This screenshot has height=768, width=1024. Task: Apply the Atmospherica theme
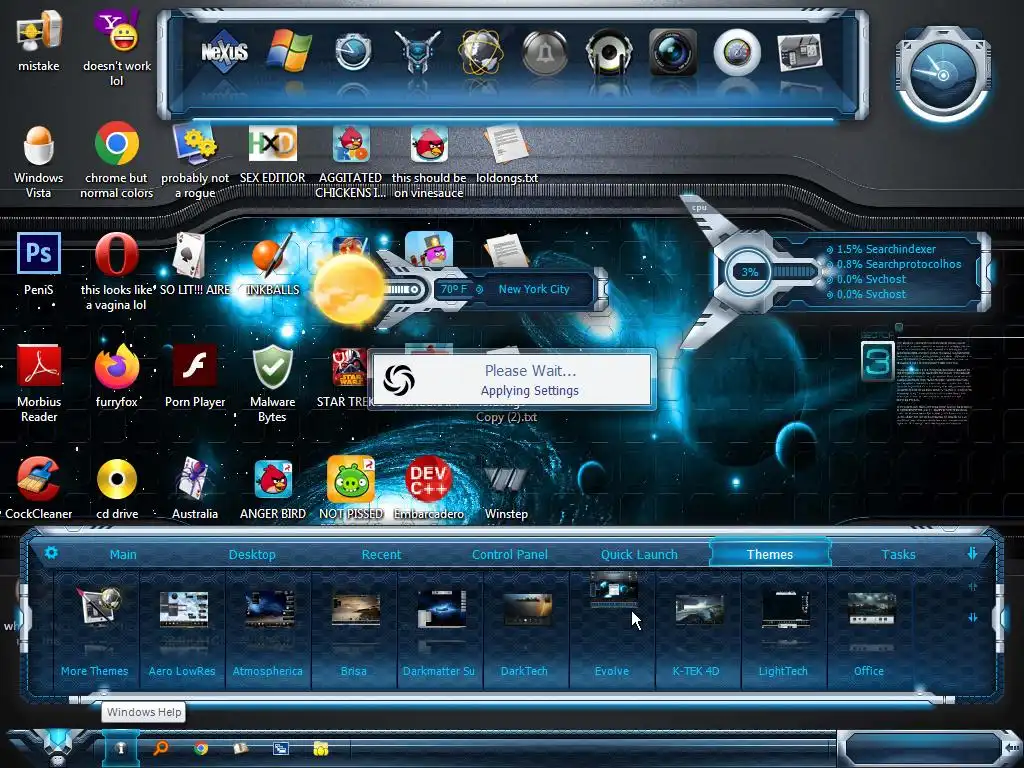click(268, 630)
